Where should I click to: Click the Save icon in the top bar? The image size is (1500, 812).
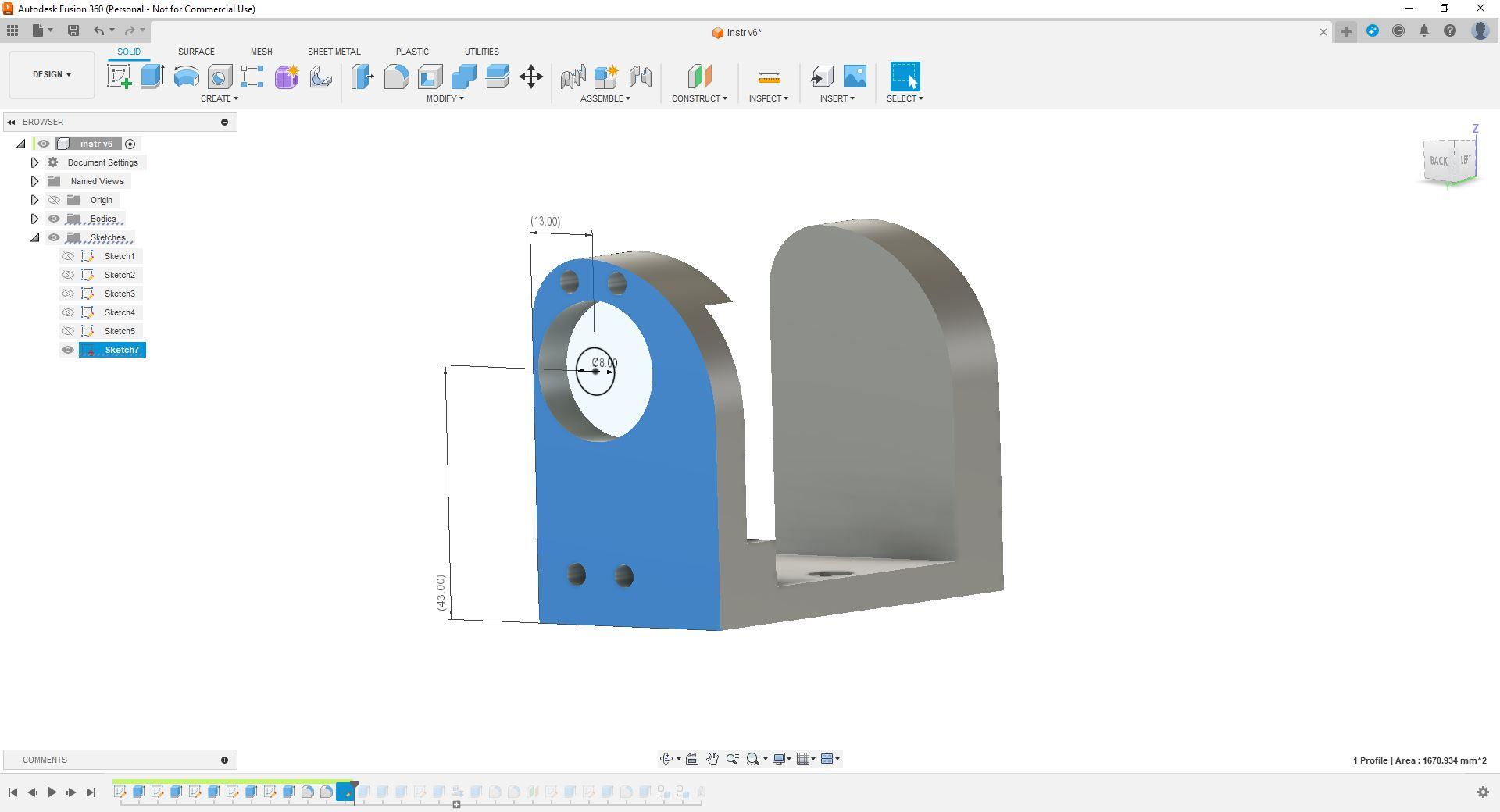[73, 30]
